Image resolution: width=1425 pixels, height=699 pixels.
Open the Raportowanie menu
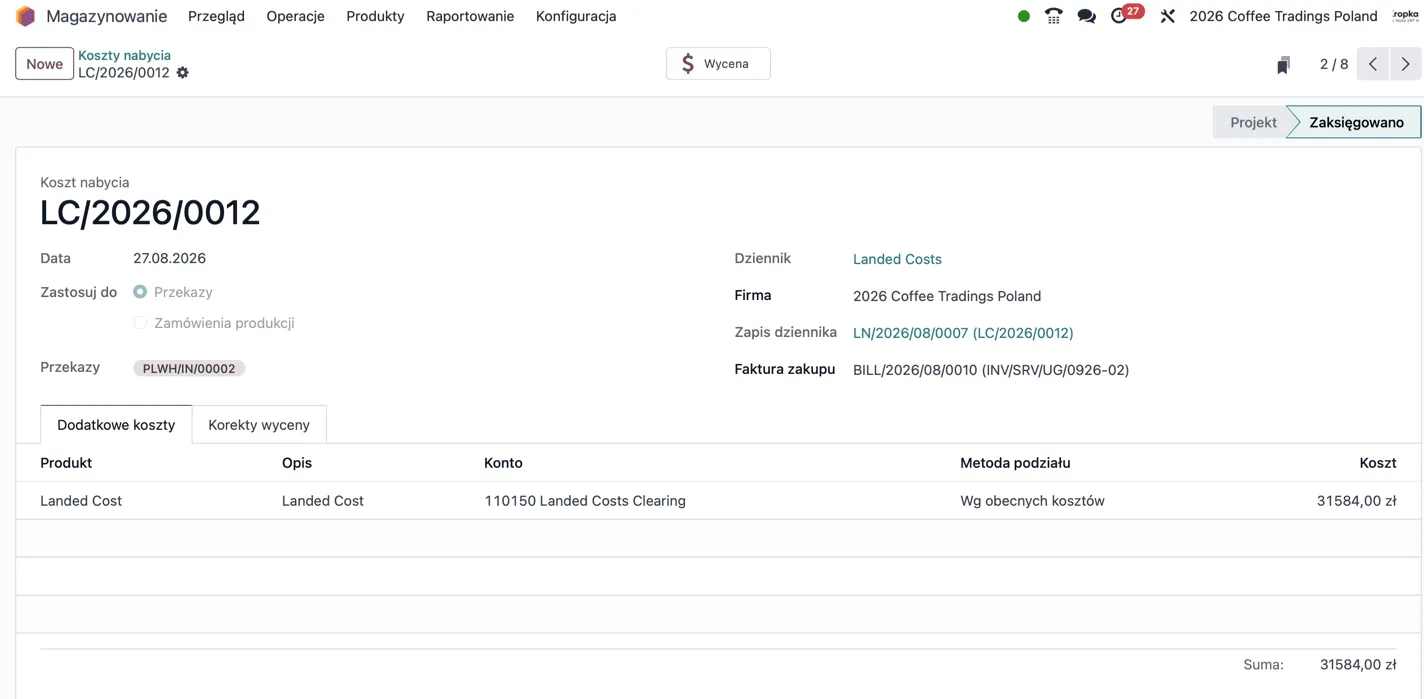[470, 16]
